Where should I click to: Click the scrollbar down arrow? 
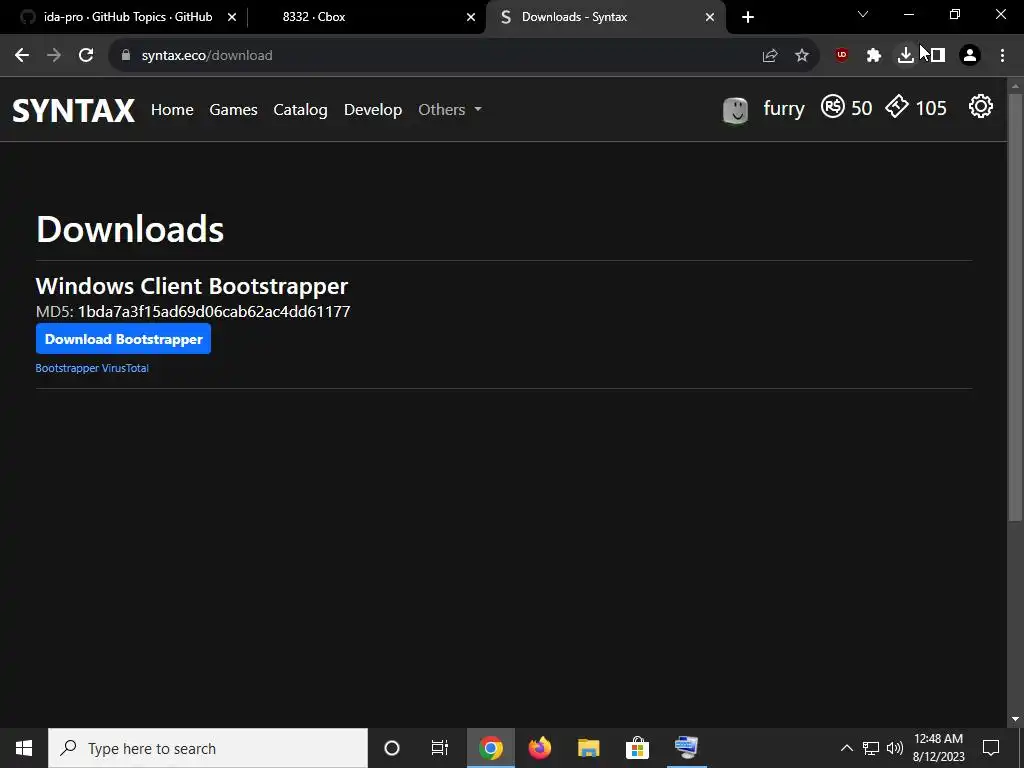click(1016, 719)
